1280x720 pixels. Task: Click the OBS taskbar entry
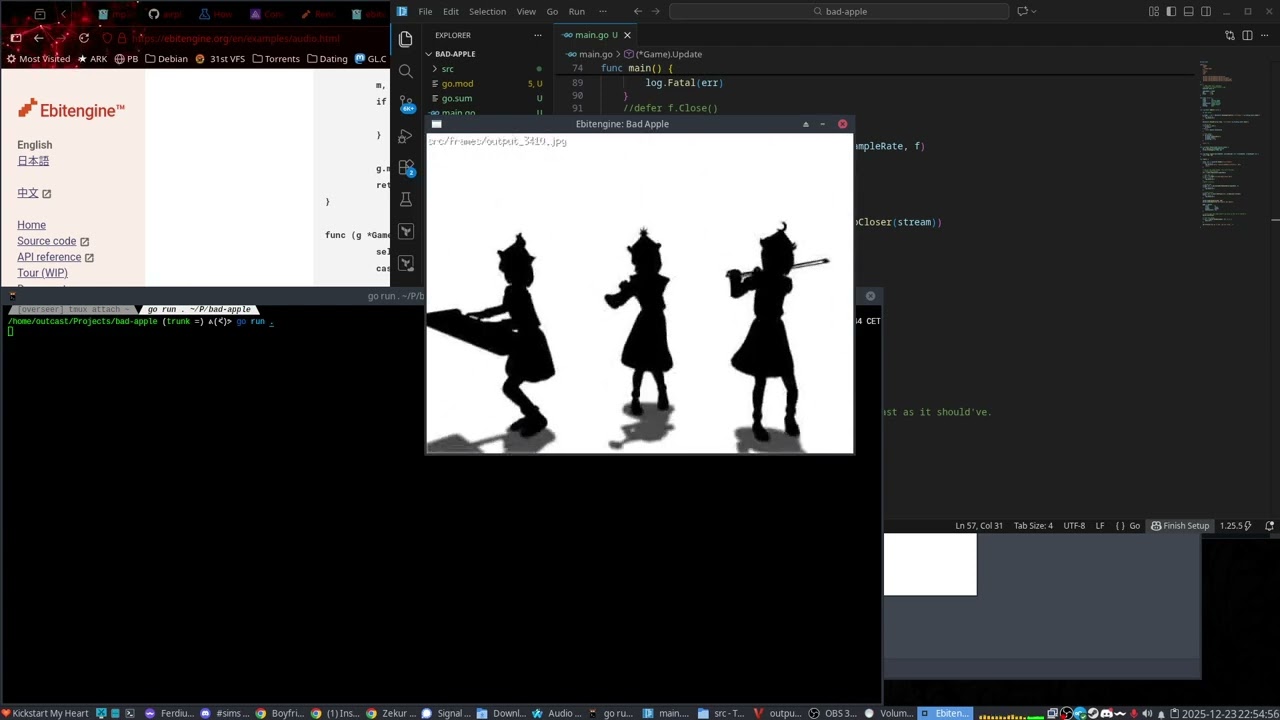point(835,713)
